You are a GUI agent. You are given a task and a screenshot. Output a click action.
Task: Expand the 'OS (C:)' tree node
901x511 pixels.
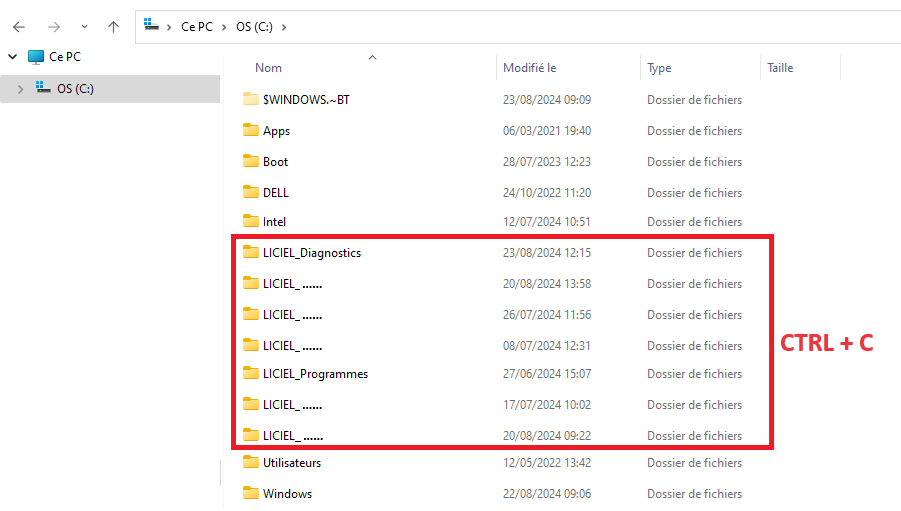(21, 89)
